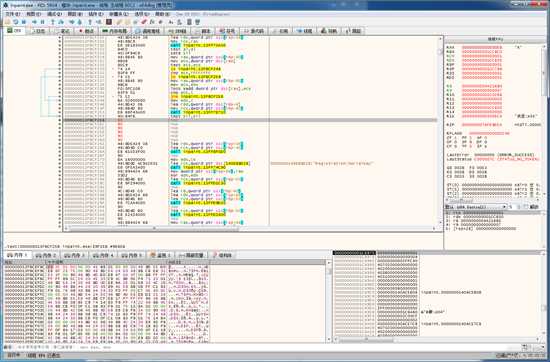Click the Pause execution toolbar icon
Screen dimensions: 550x362
pyautogui.click(x=42, y=22)
